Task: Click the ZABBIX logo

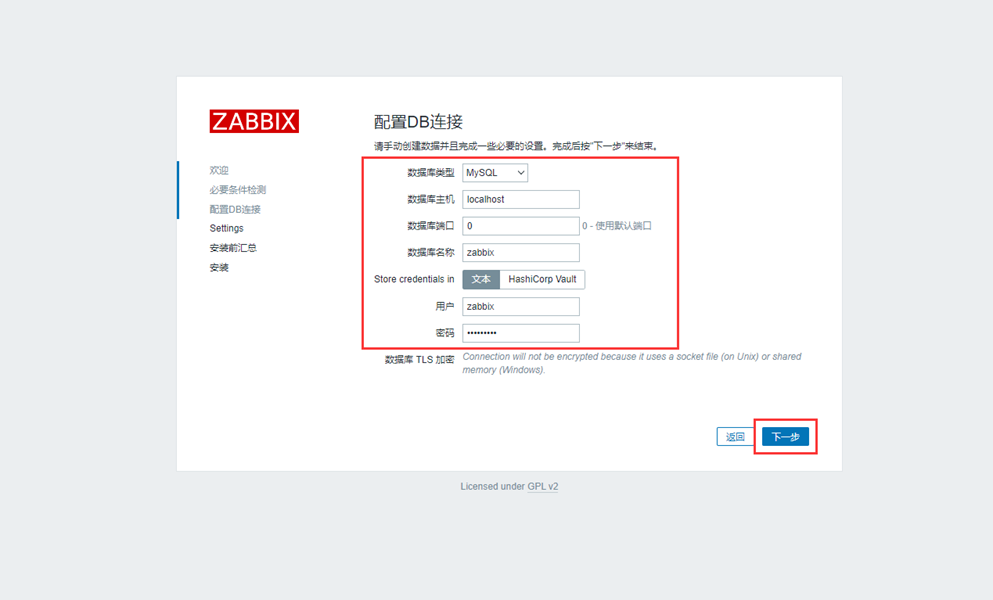Action: (x=254, y=121)
